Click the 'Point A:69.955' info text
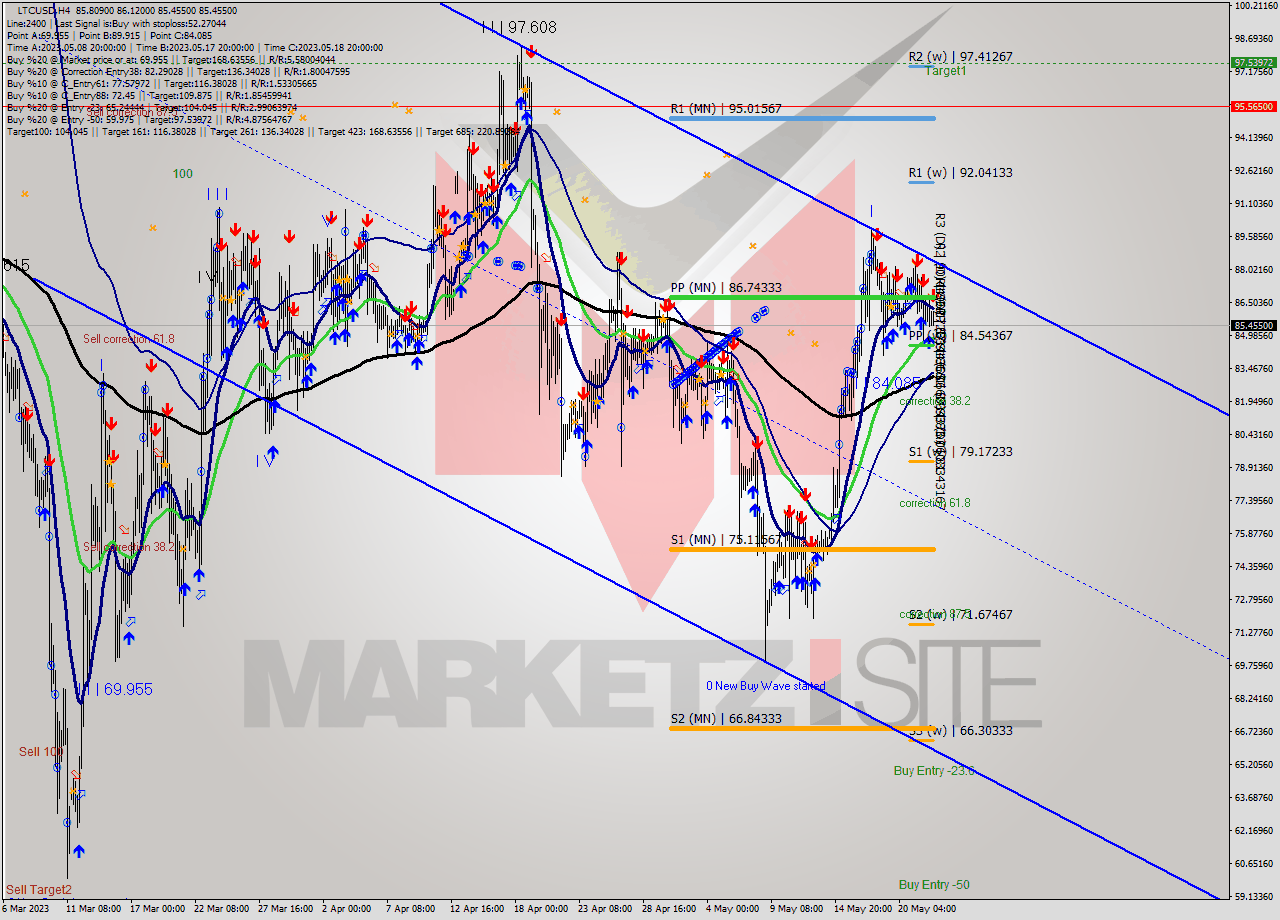The width and height of the screenshot is (1280, 920). (x=38, y=34)
